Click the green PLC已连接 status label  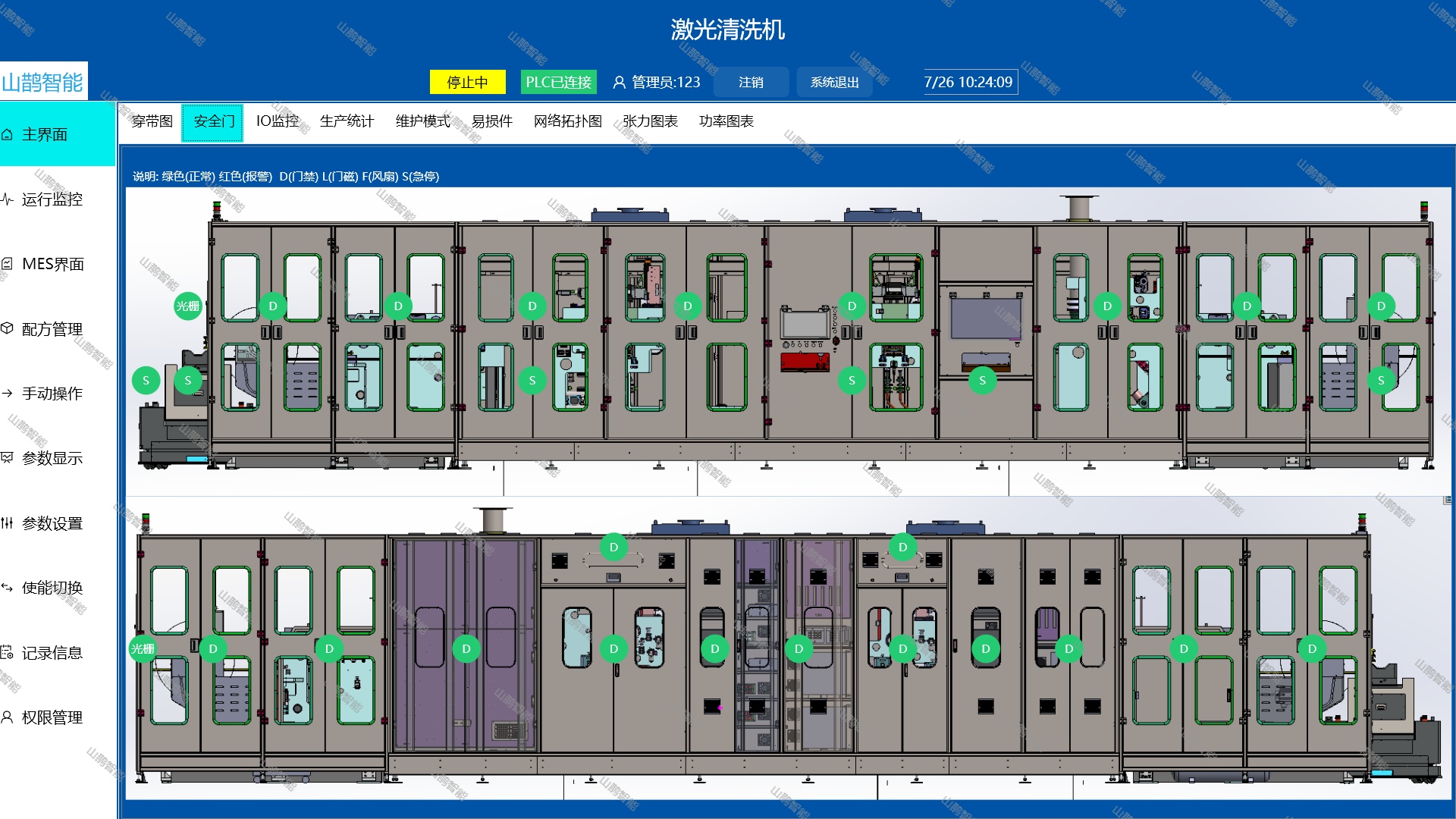pos(558,83)
